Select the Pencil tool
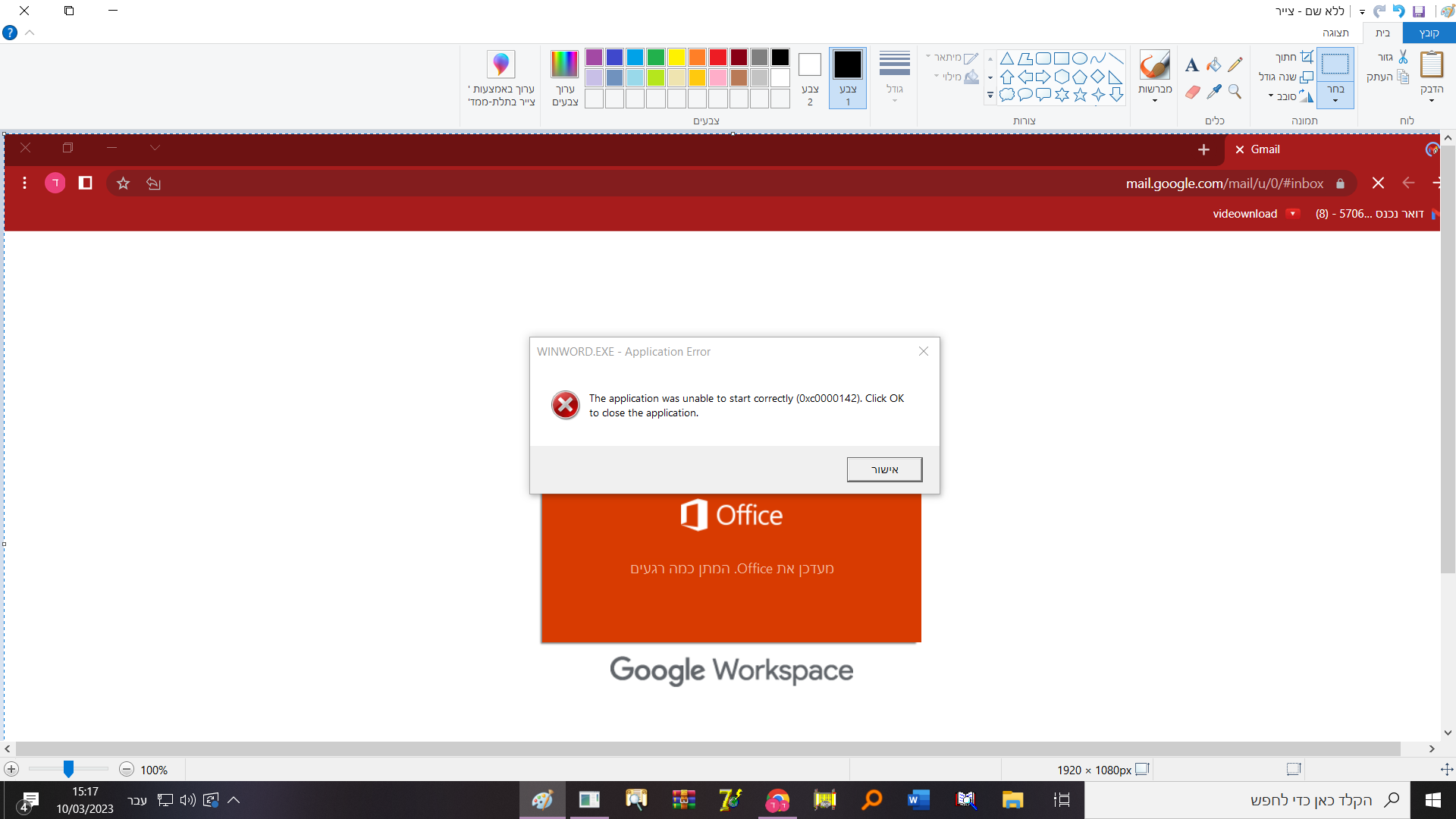Viewport: 1456px width, 819px height. click(x=1235, y=64)
